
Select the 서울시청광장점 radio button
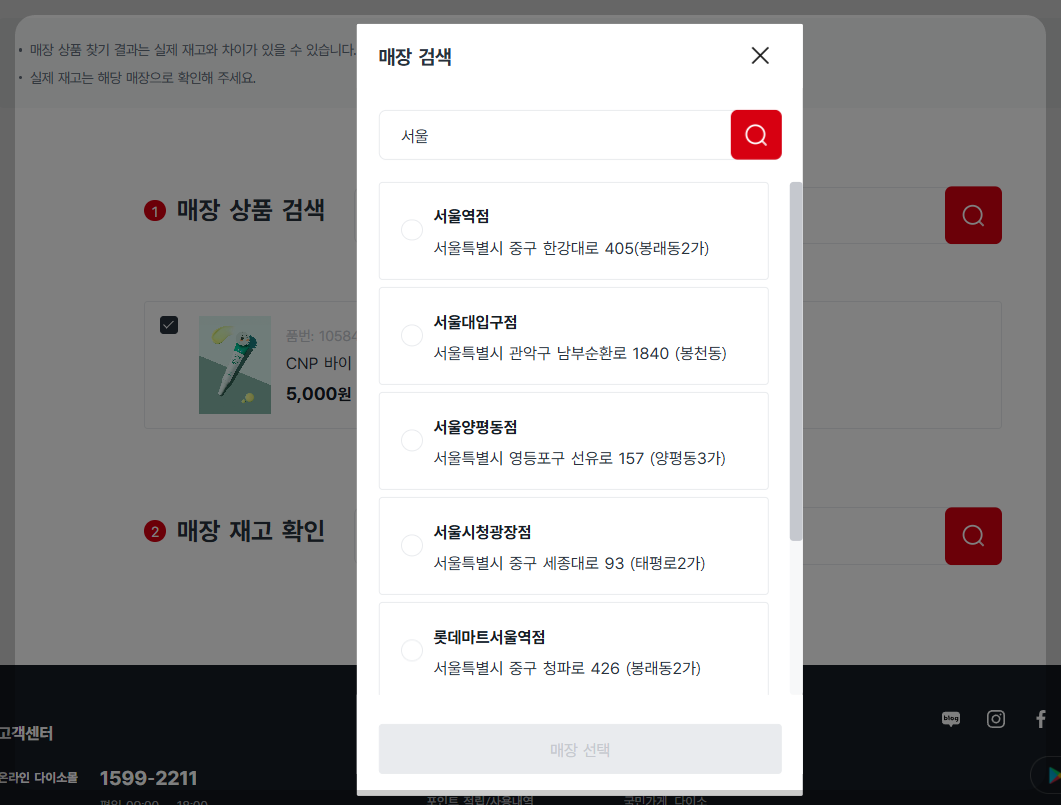(411, 545)
